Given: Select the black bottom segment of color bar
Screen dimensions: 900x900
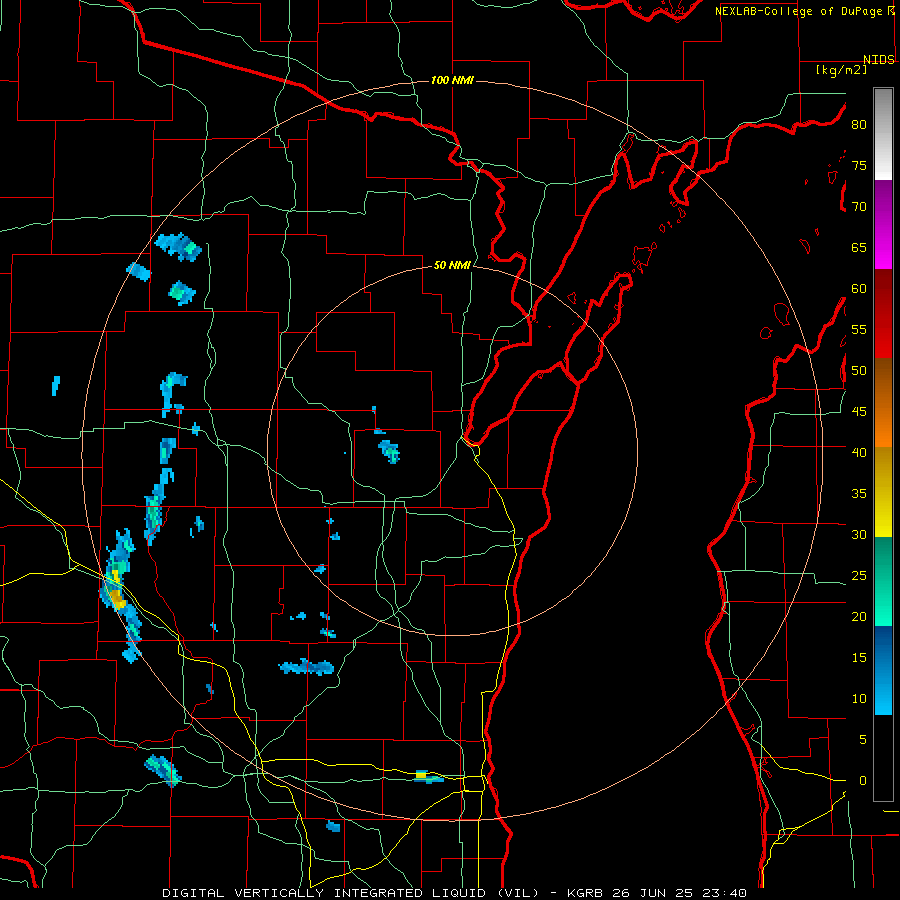Looking at the screenshot, I should [883, 758].
